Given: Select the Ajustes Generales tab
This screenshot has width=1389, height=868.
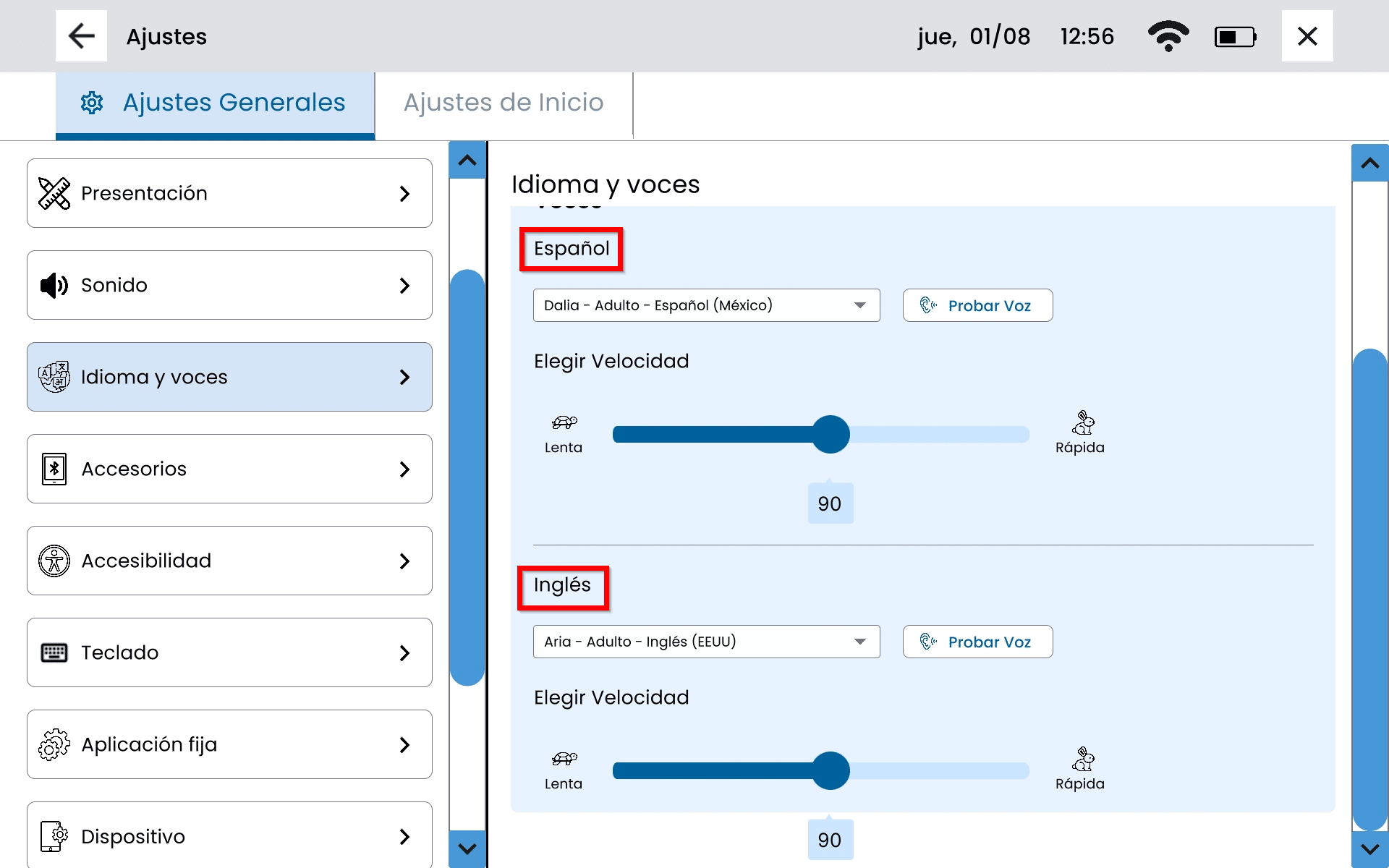Looking at the screenshot, I should pos(216,103).
